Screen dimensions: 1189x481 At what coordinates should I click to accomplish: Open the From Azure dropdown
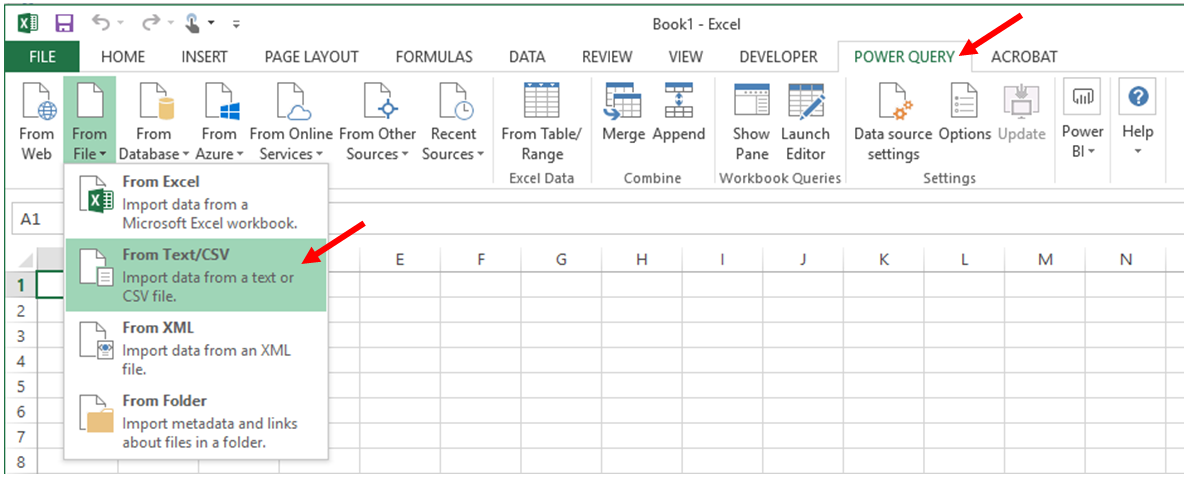(218, 121)
